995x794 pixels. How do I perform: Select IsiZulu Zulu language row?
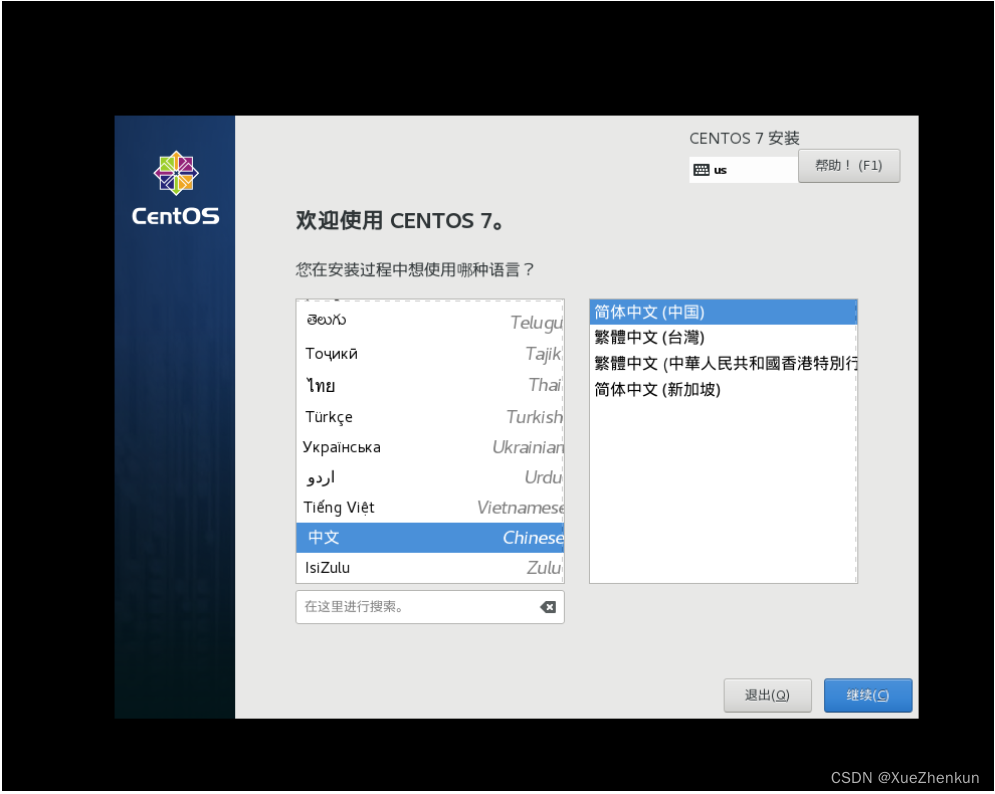click(430, 568)
